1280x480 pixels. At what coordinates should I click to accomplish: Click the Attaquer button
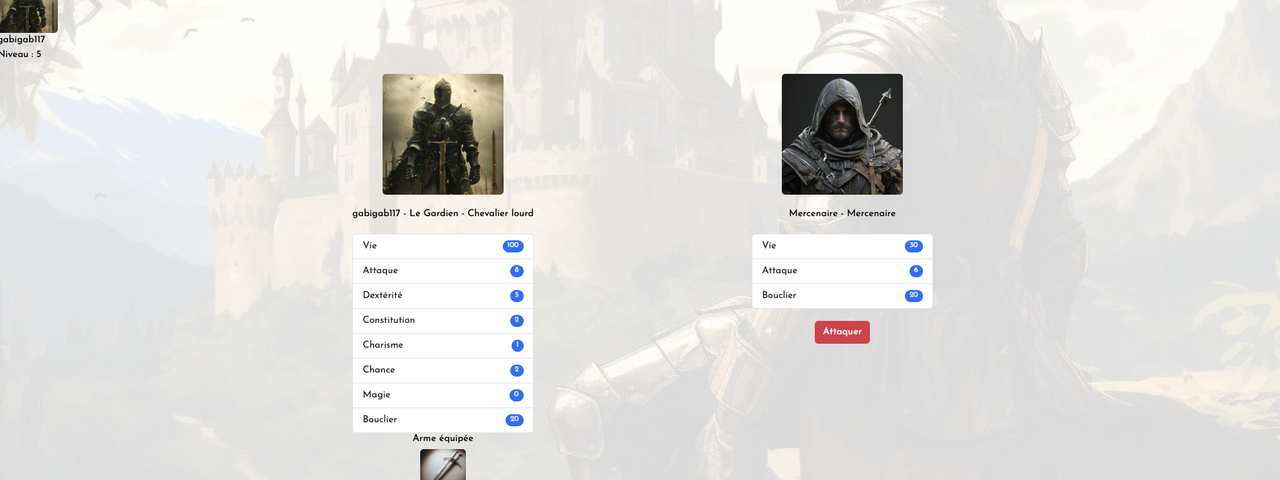pos(842,332)
